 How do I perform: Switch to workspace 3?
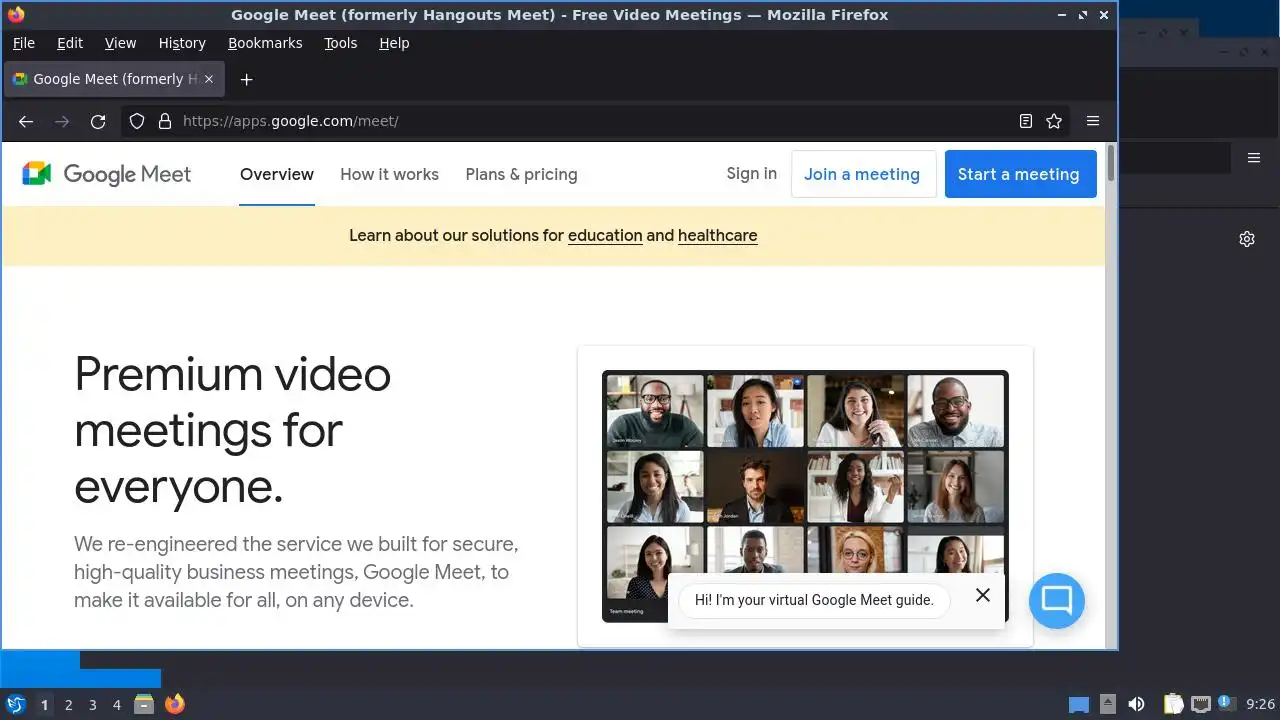(x=93, y=705)
